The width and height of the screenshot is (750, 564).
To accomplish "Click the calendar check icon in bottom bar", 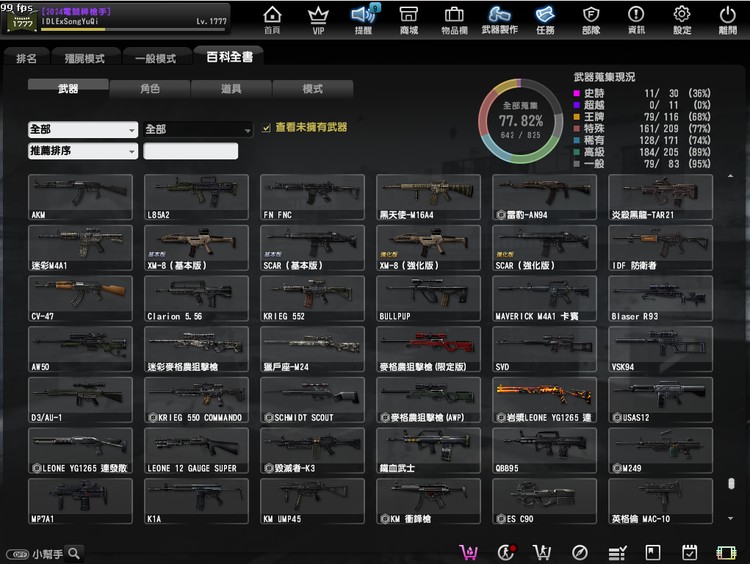I will pyautogui.click(x=689, y=553).
